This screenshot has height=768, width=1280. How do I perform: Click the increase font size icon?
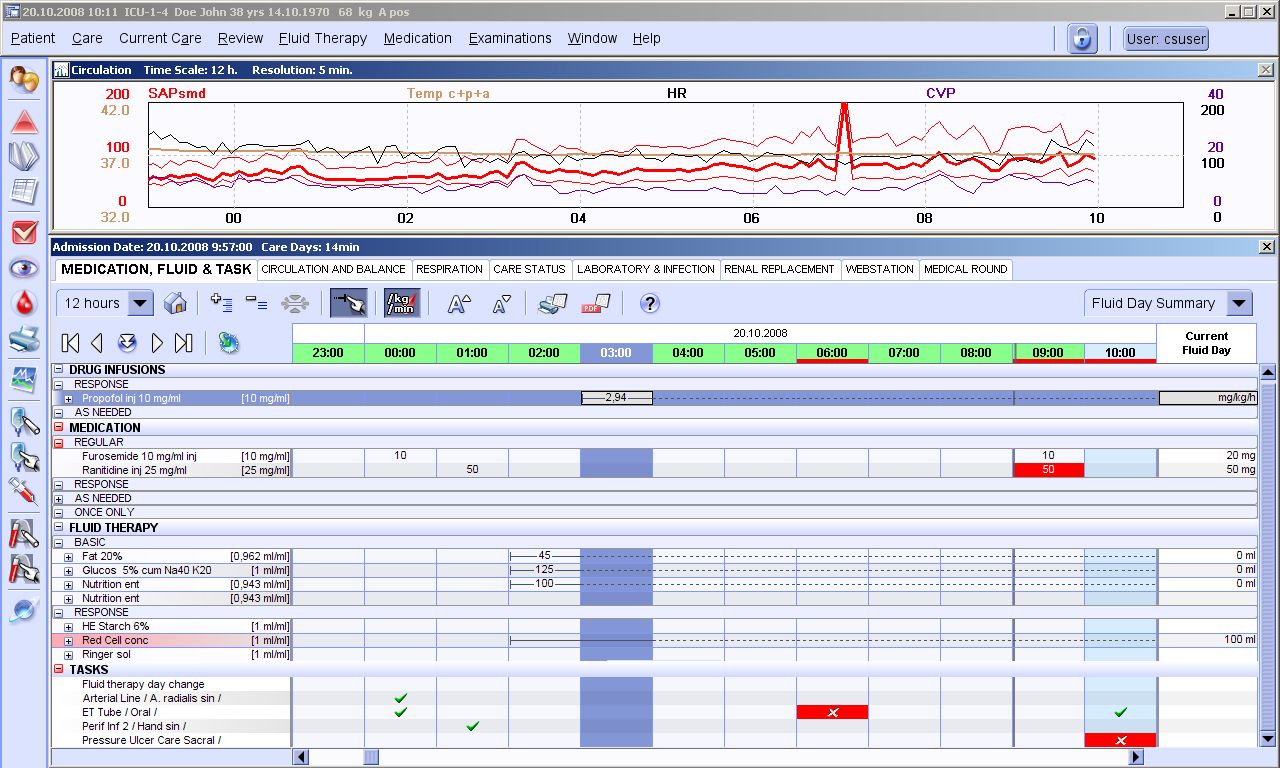(459, 304)
